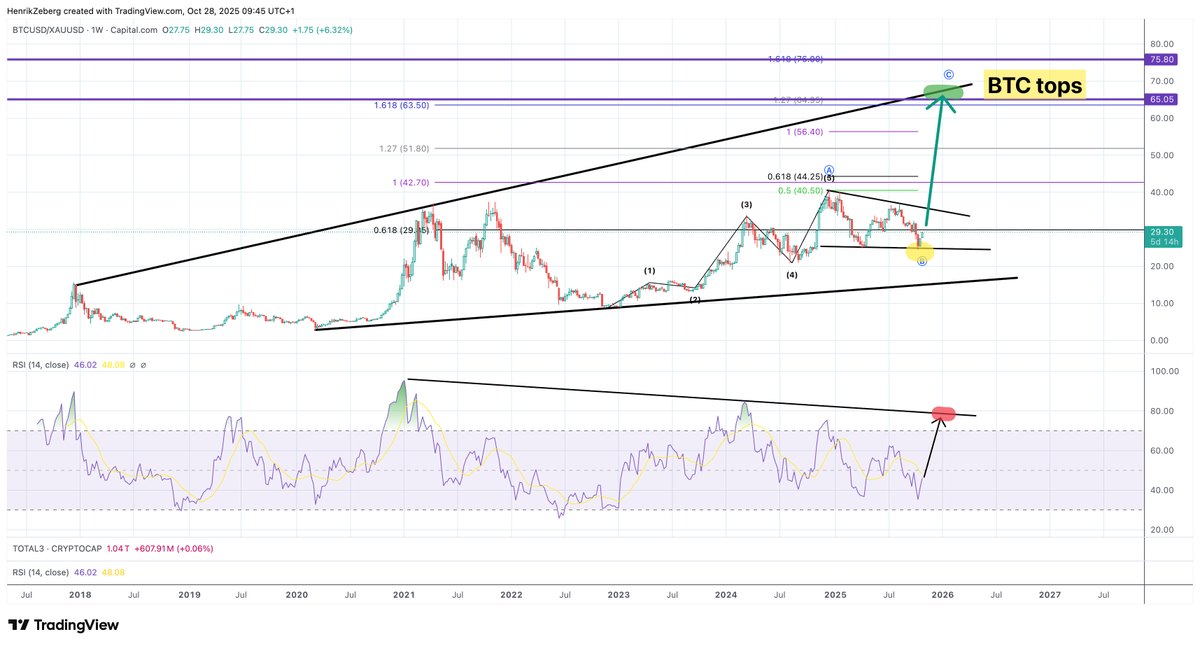Image resolution: width=1200 pixels, height=646 pixels.
Task: Click the 2021 label on the time axis
Action: [x=404, y=594]
